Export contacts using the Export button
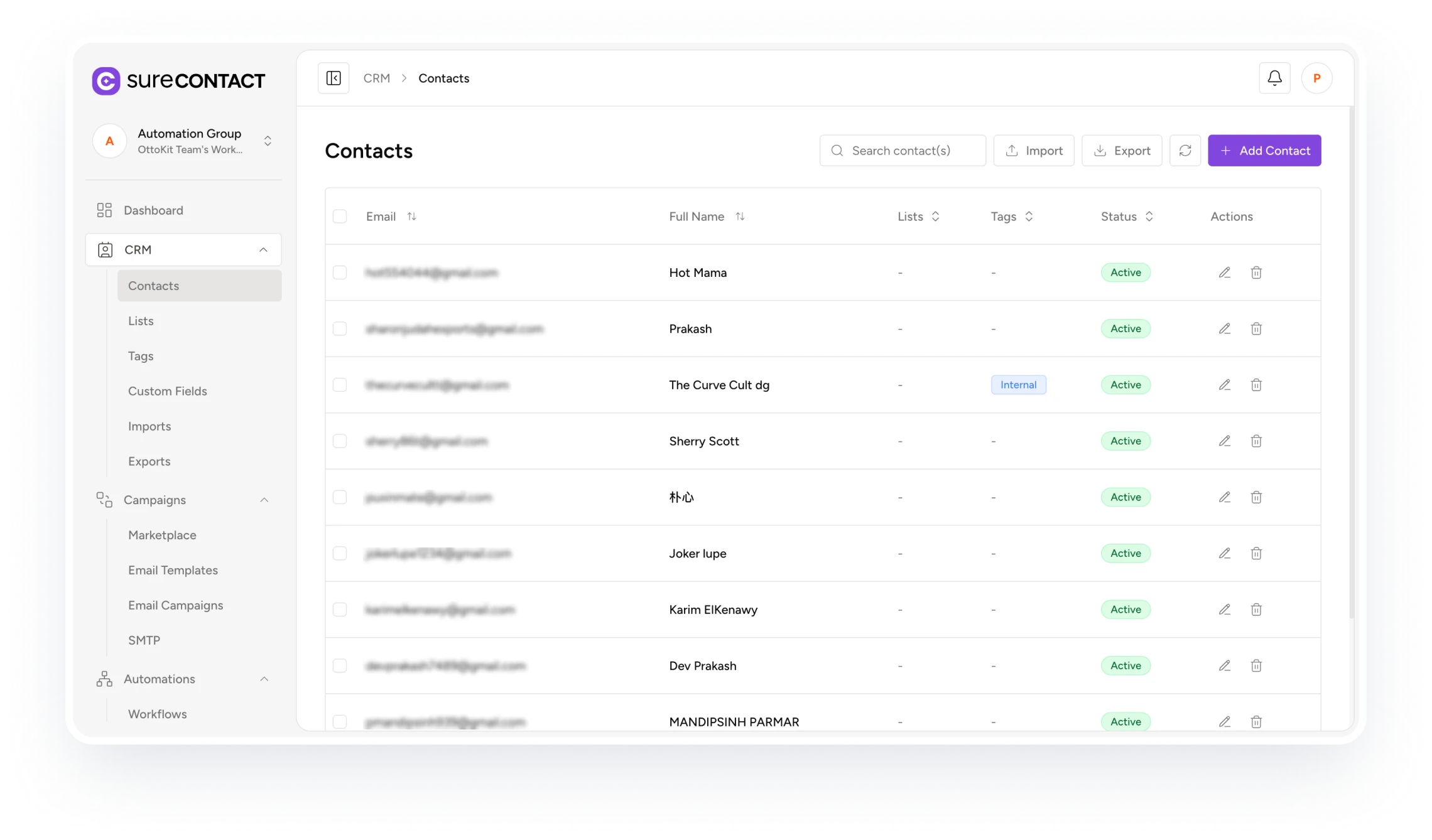1432x840 pixels. (x=1122, y=150)
